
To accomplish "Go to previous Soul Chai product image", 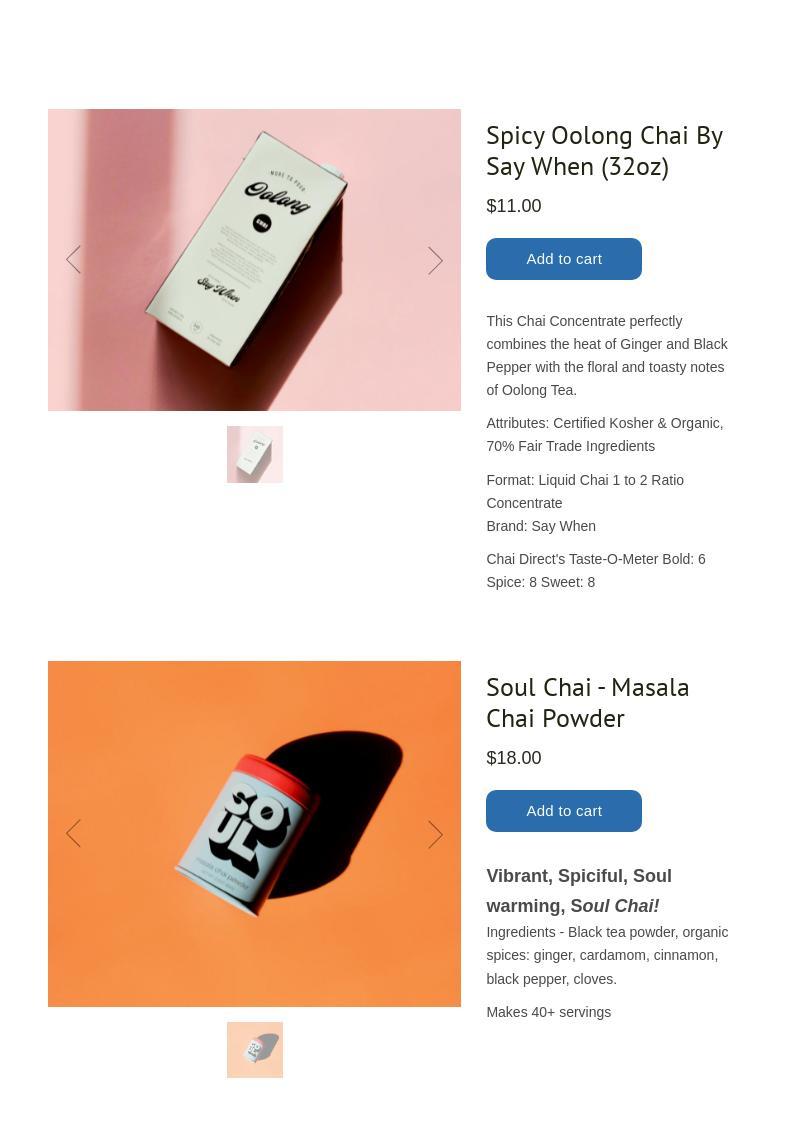I will pos(73,834).
